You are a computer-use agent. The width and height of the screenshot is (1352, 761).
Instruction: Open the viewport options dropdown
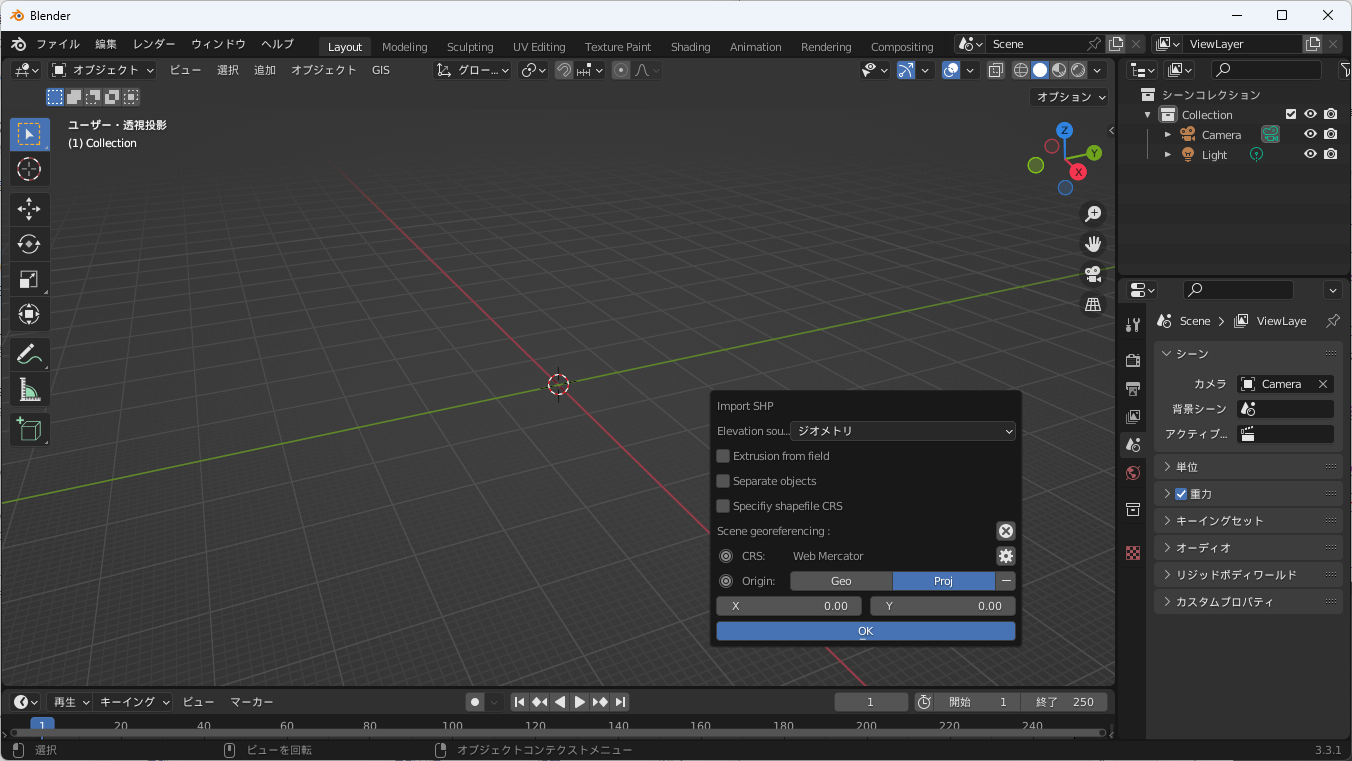coord(1069,97)
